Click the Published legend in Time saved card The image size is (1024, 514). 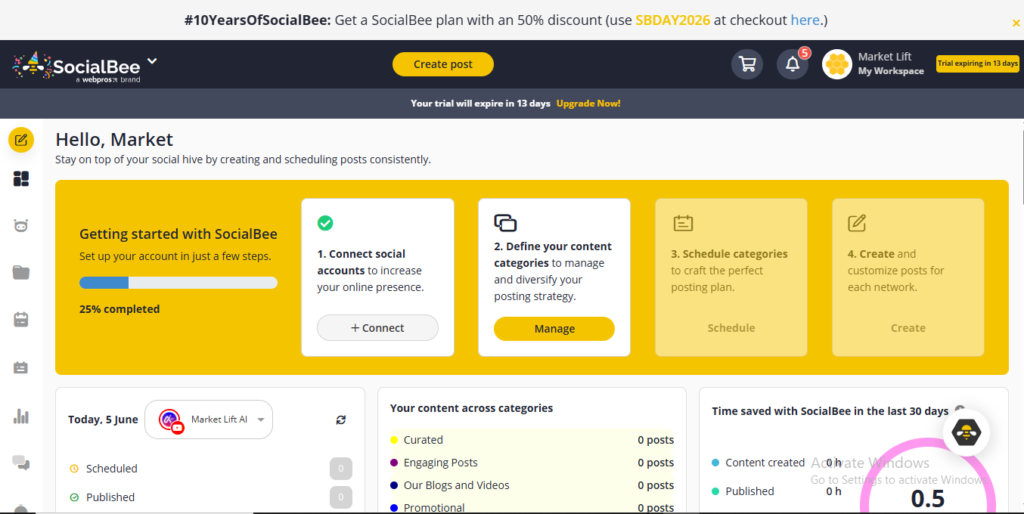743,491
